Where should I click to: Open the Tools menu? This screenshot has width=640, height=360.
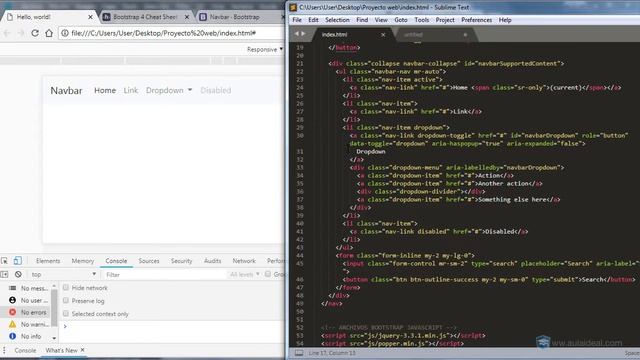point(422,20)
